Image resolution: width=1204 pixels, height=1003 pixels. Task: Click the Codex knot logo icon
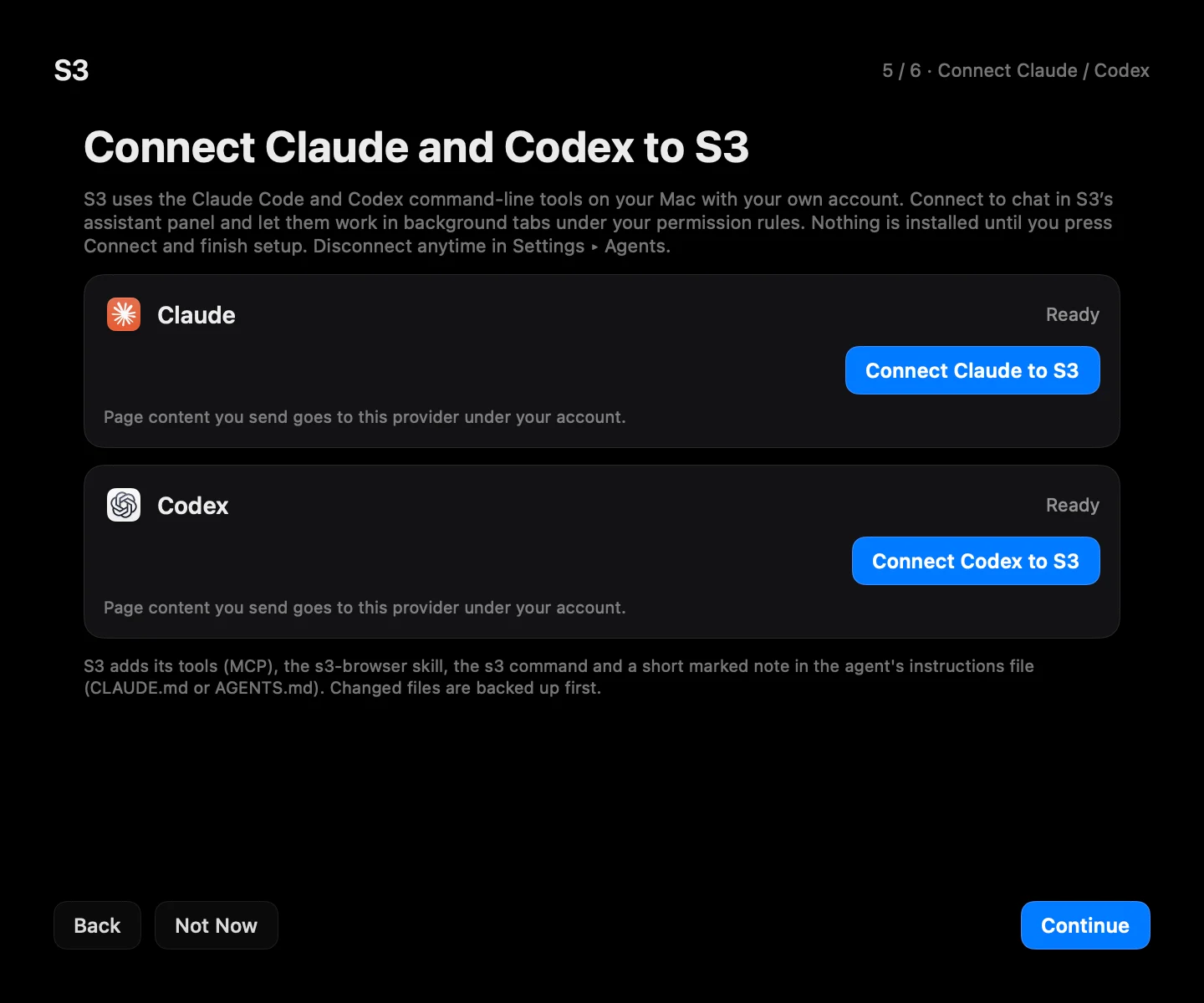pyautogui.click(x=124, y=505)
